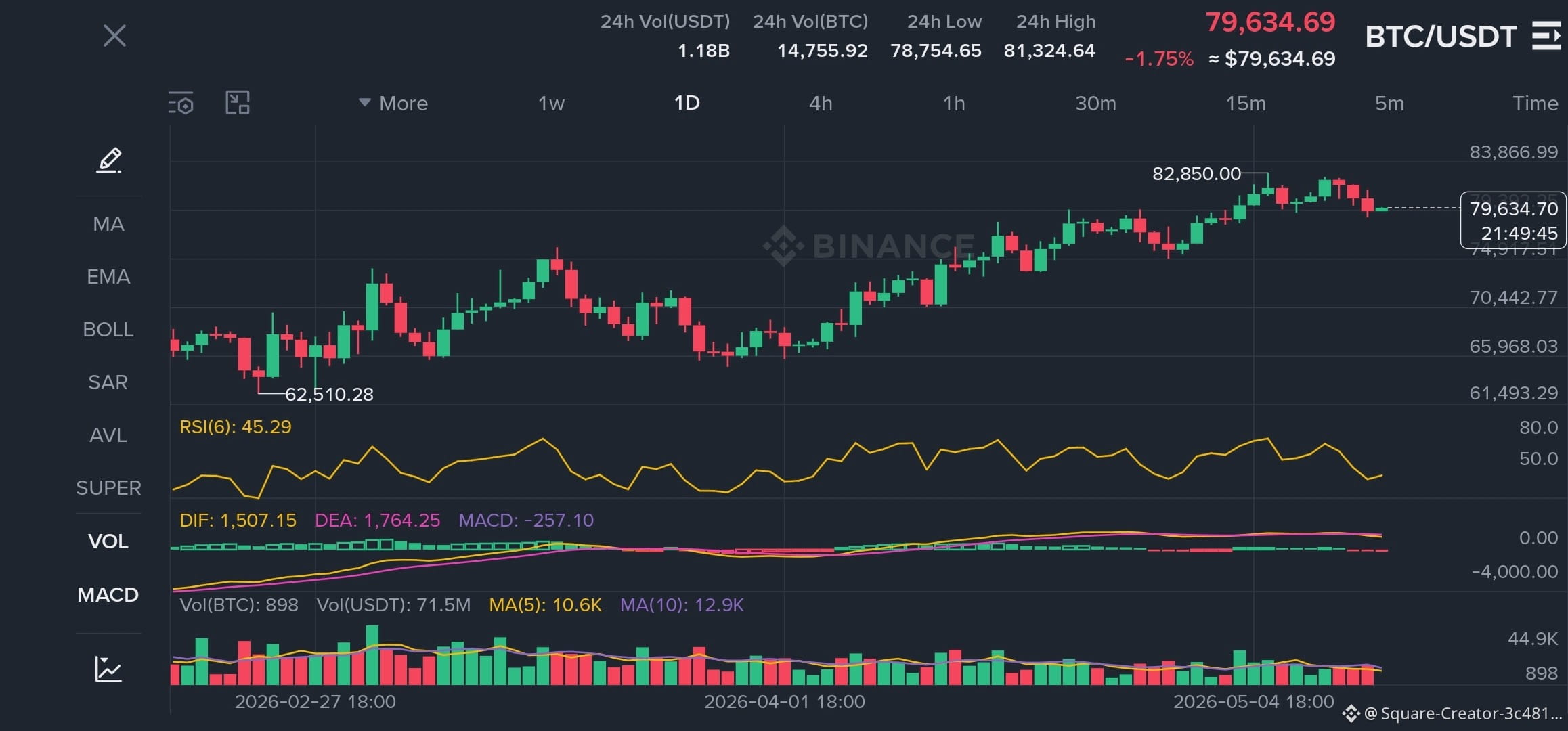Click the MA(10): 12.9K label
This screenshot has height=731, width=1568.
click(x=682, y=605)
